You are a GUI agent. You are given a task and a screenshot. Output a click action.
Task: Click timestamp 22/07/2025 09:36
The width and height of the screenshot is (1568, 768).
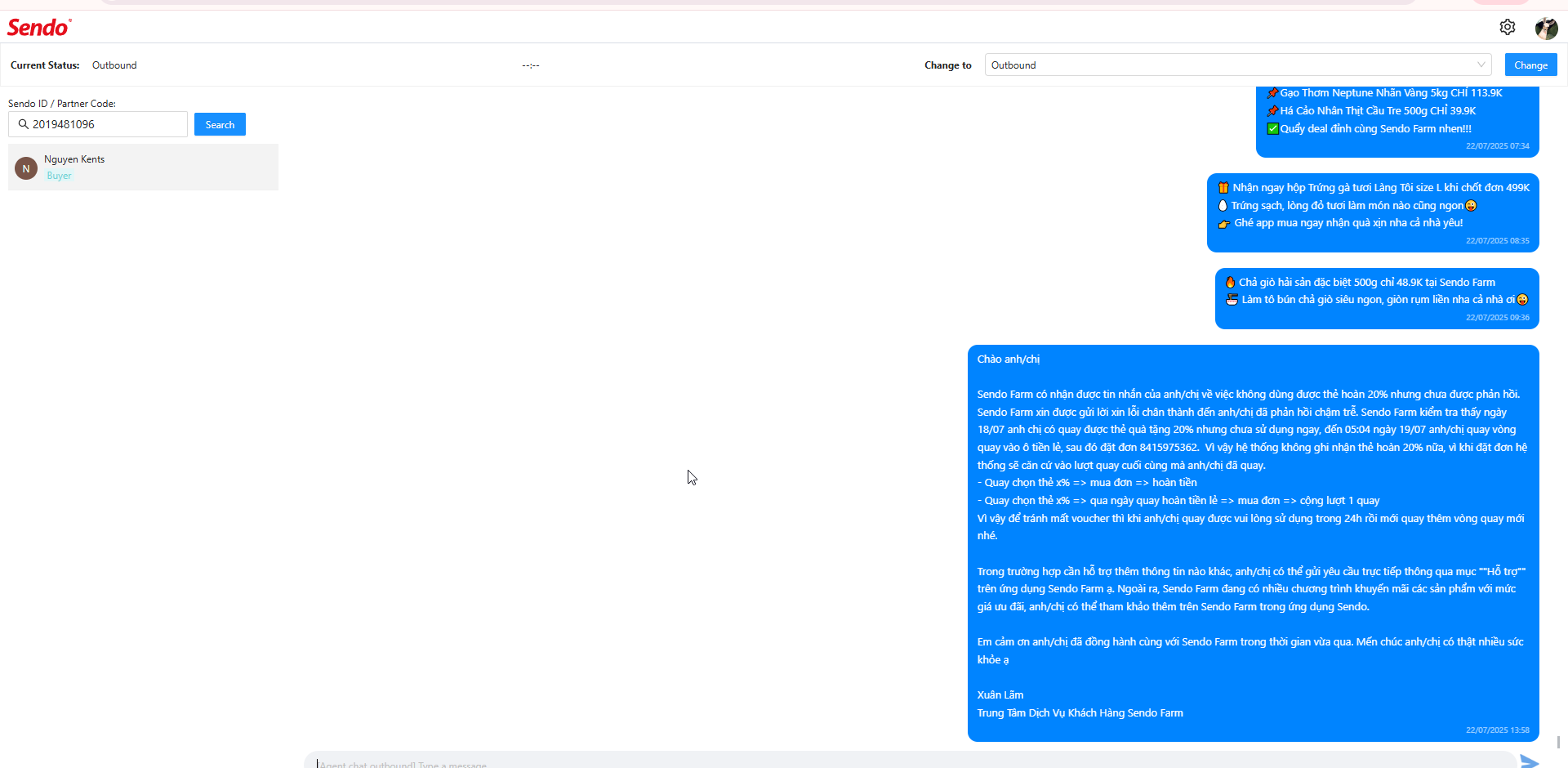tap(1497, 318)
